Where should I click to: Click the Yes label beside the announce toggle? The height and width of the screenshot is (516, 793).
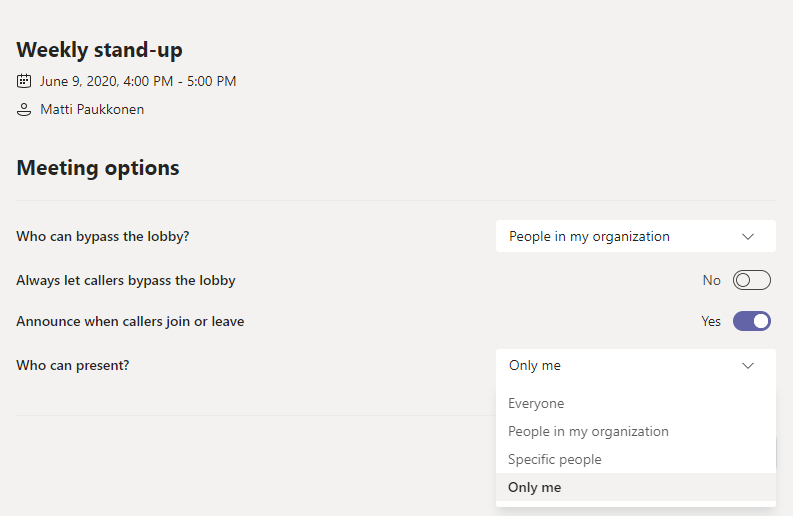711,322
